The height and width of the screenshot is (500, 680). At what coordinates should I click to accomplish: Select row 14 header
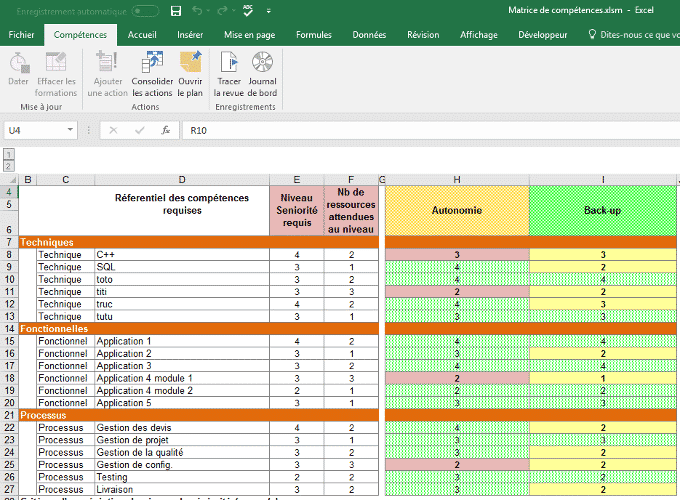(9, 329)
